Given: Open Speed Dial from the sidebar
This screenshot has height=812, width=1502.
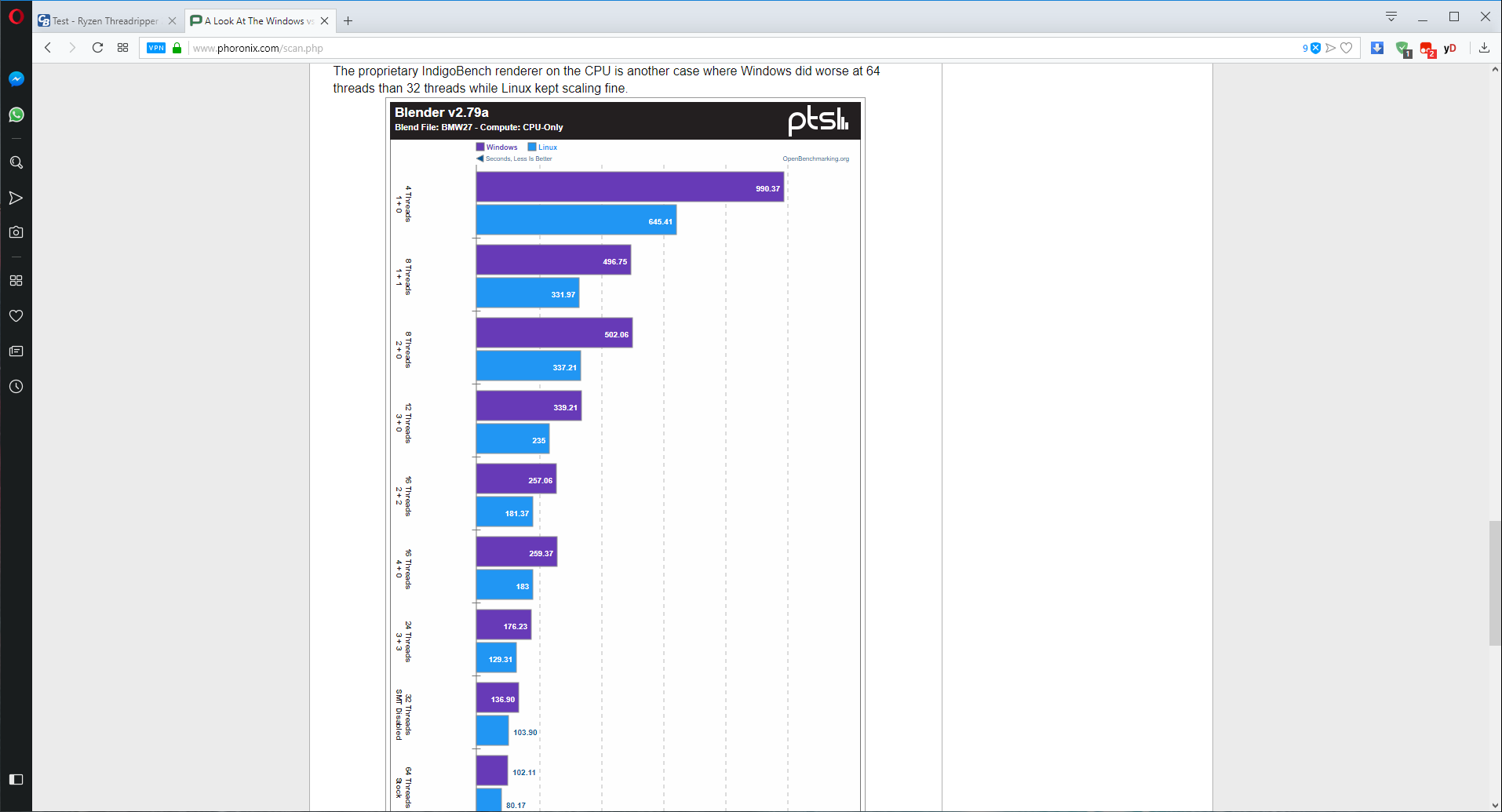Looking at the screenshot, I should 16,281.
